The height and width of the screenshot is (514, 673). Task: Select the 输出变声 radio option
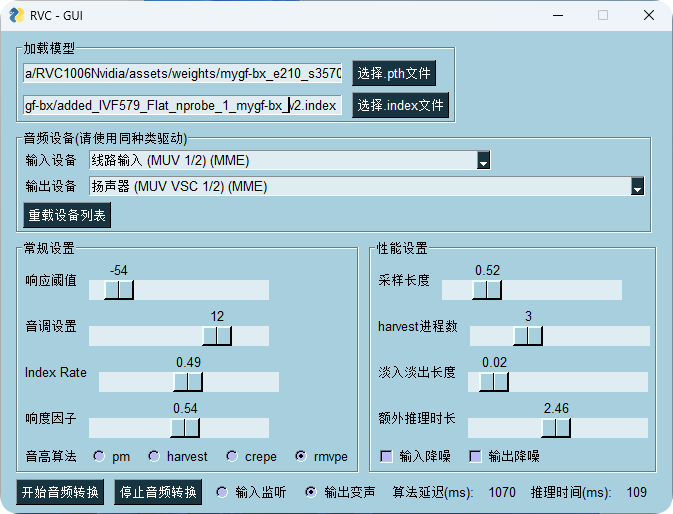(x=311, y=492)
